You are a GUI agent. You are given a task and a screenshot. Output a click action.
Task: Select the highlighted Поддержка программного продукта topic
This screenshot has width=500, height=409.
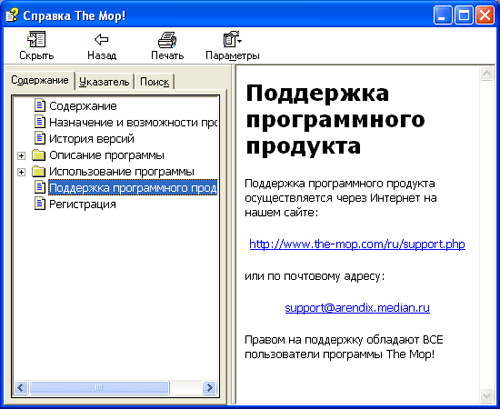(x=133, y=188)
